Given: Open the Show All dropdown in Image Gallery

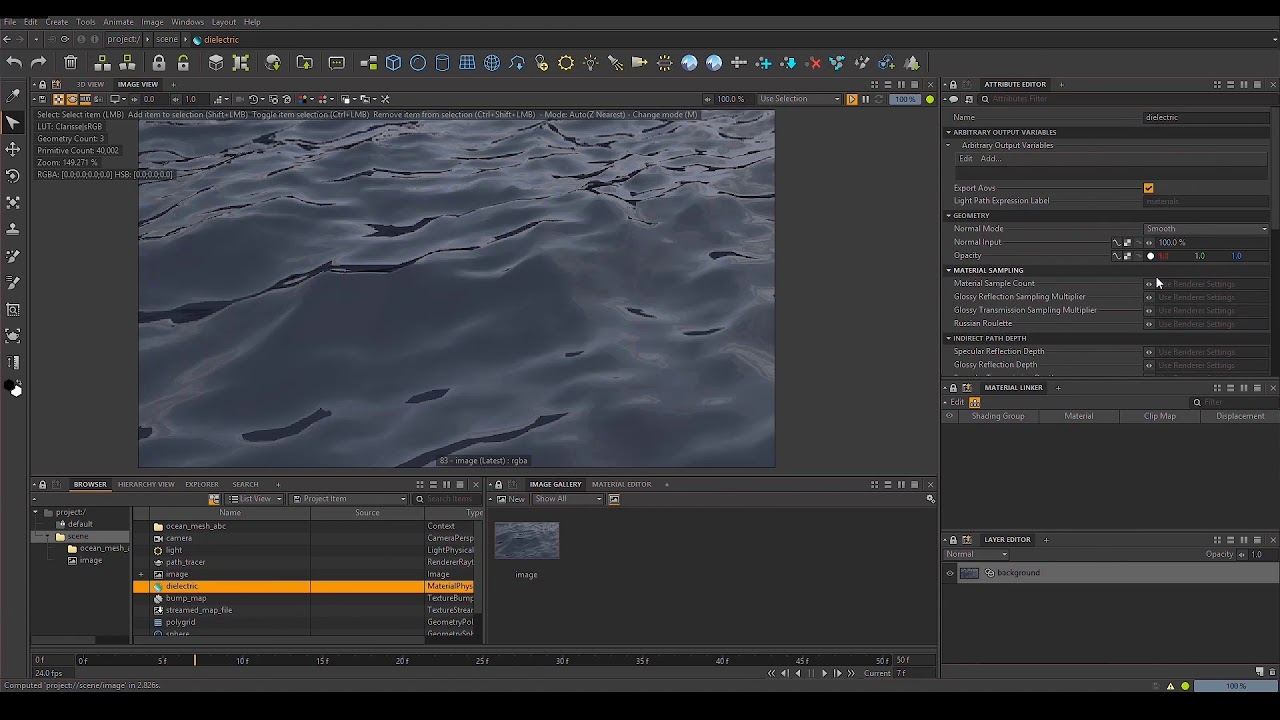Looking at the screenshot, I should [x=568, y=499].
